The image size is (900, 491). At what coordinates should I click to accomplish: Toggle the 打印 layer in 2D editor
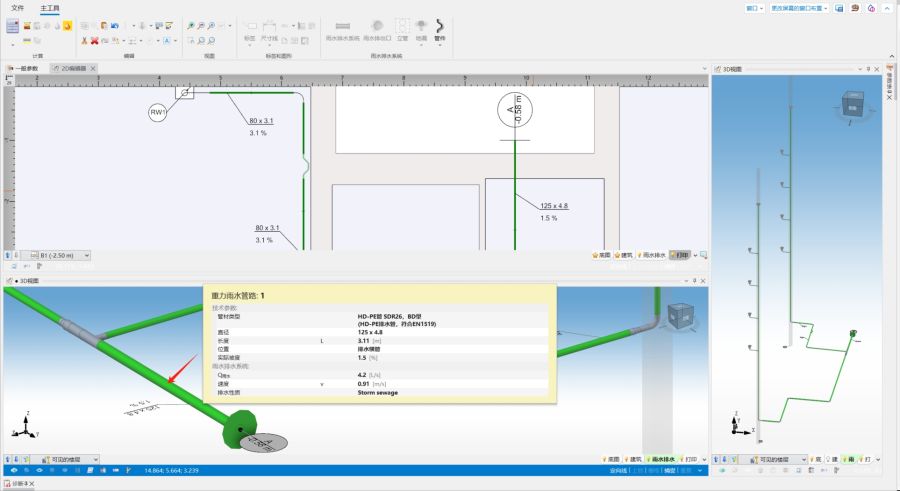681,255
